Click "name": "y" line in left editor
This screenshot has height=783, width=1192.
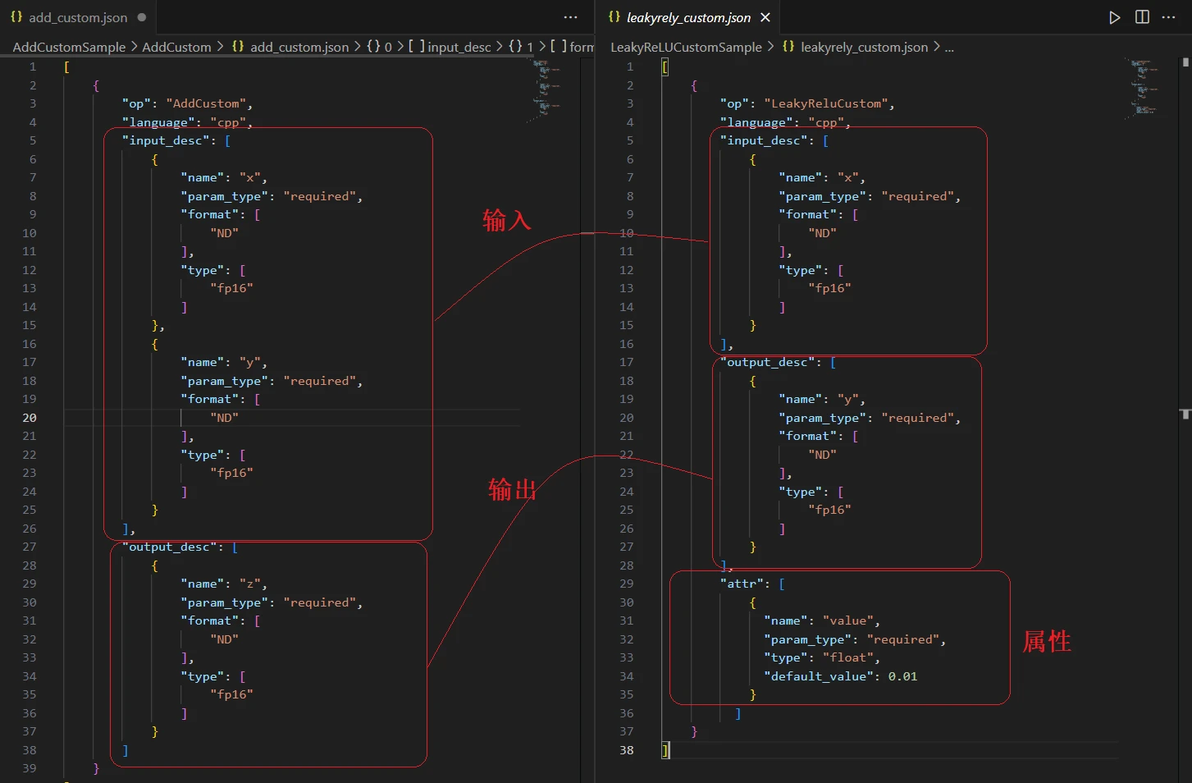(x=224, y=363)
